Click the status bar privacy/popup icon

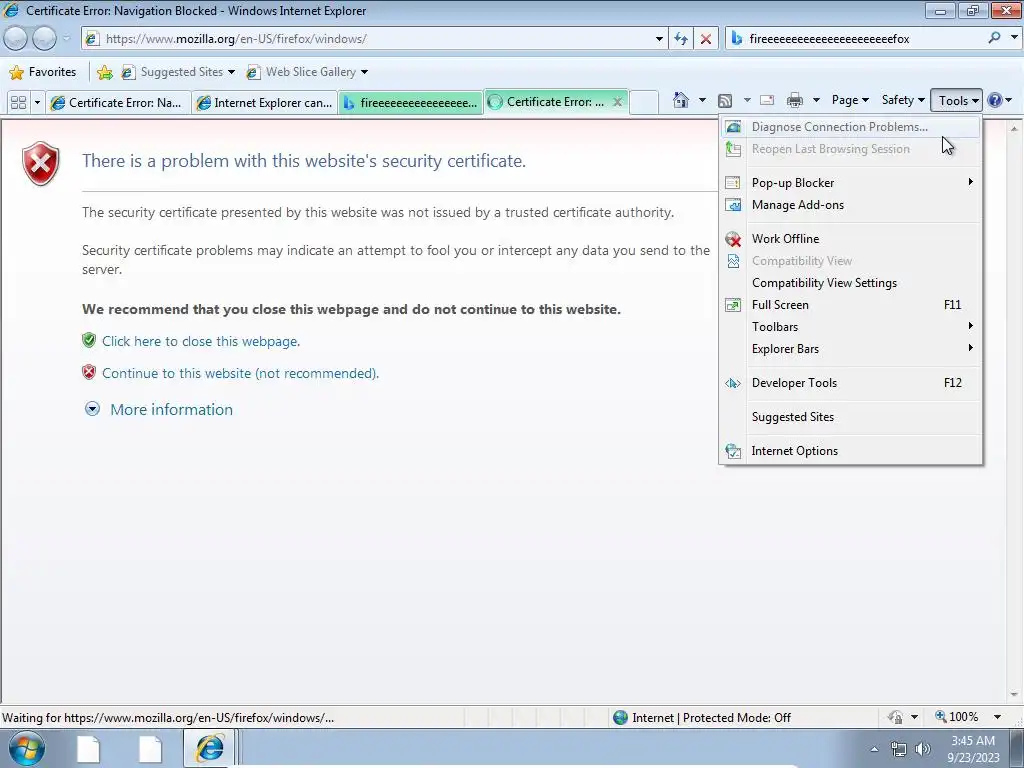(x=895, y=717)
